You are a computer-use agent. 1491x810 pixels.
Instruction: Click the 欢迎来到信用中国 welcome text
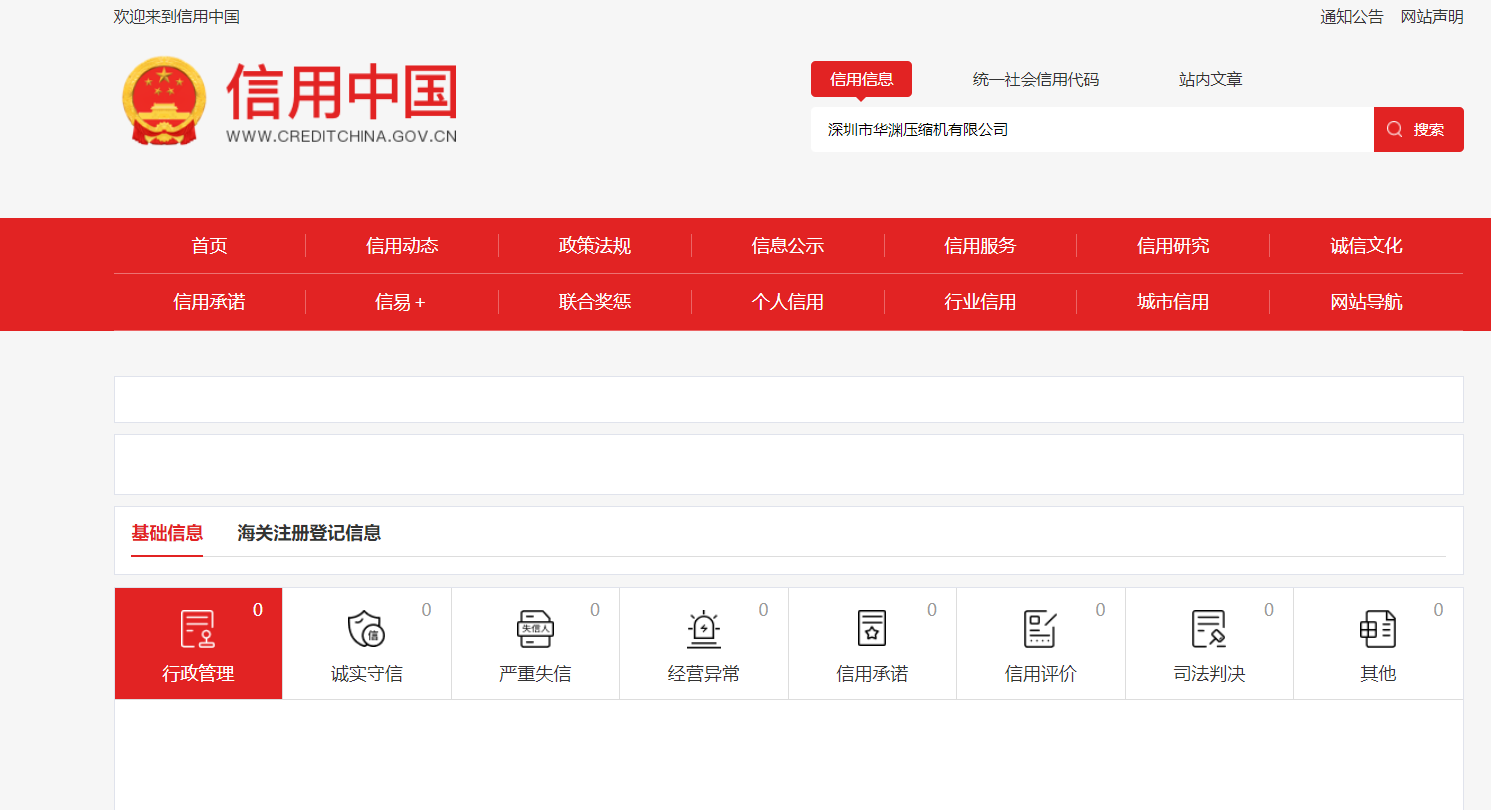coord(177,17)
